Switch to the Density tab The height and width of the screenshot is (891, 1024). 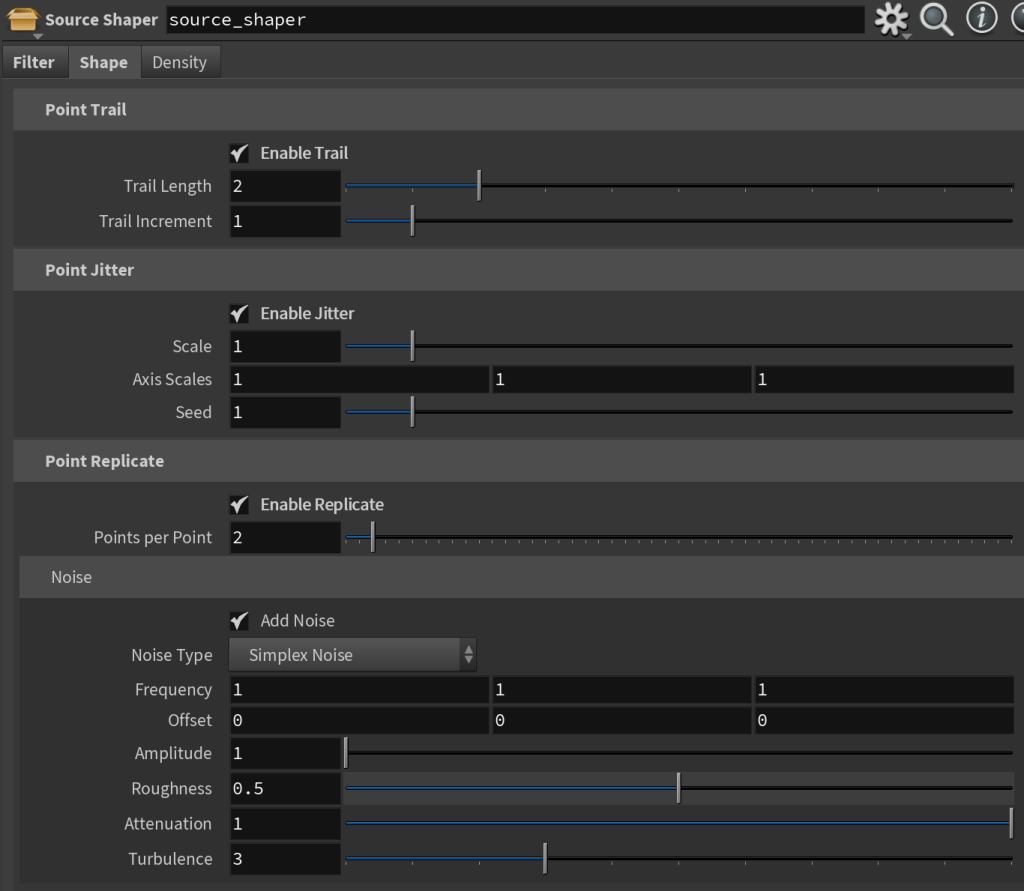[x=179, y=62]
